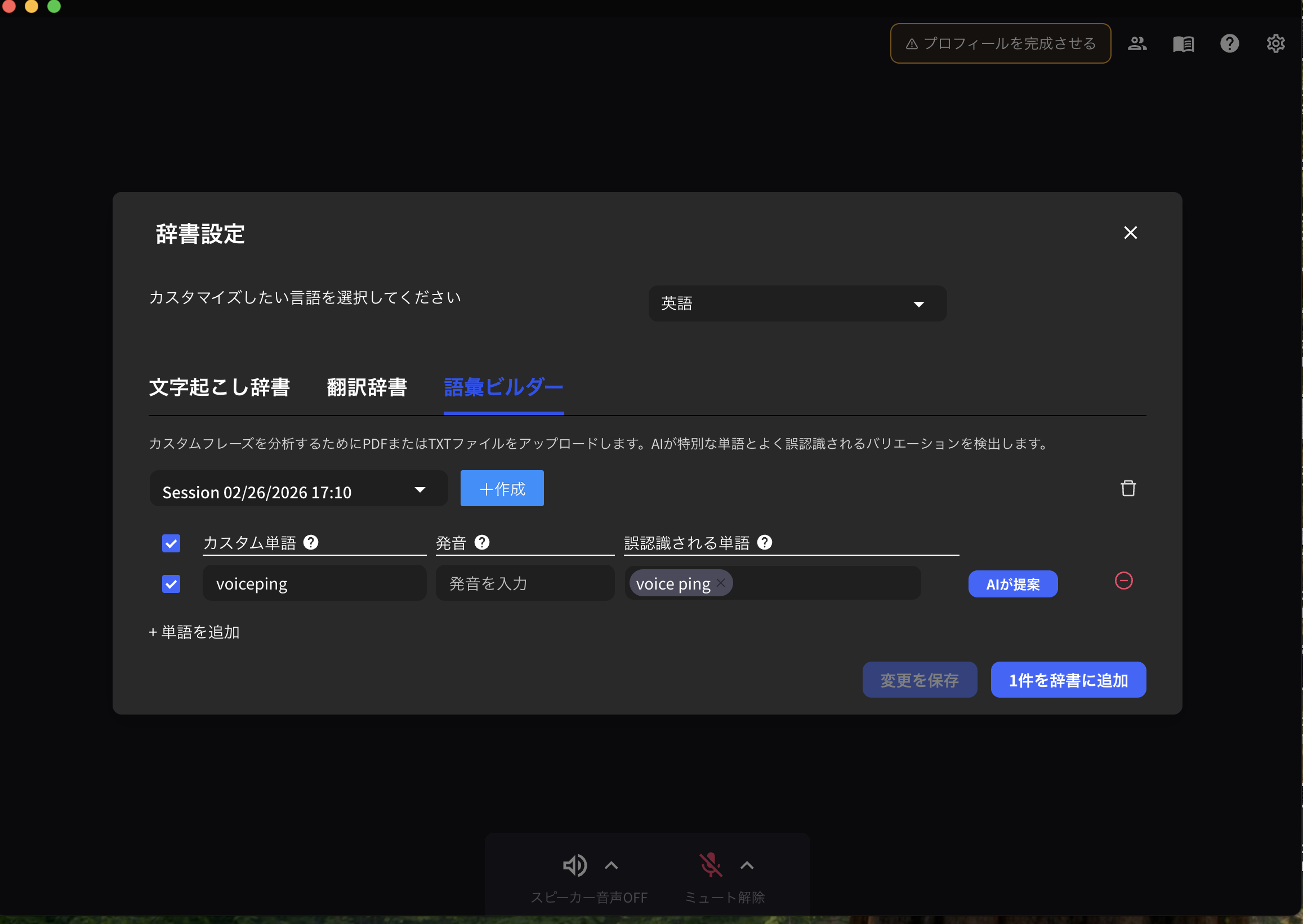
Task: Click the 変更を保存 button
Action: coord(920,679)
